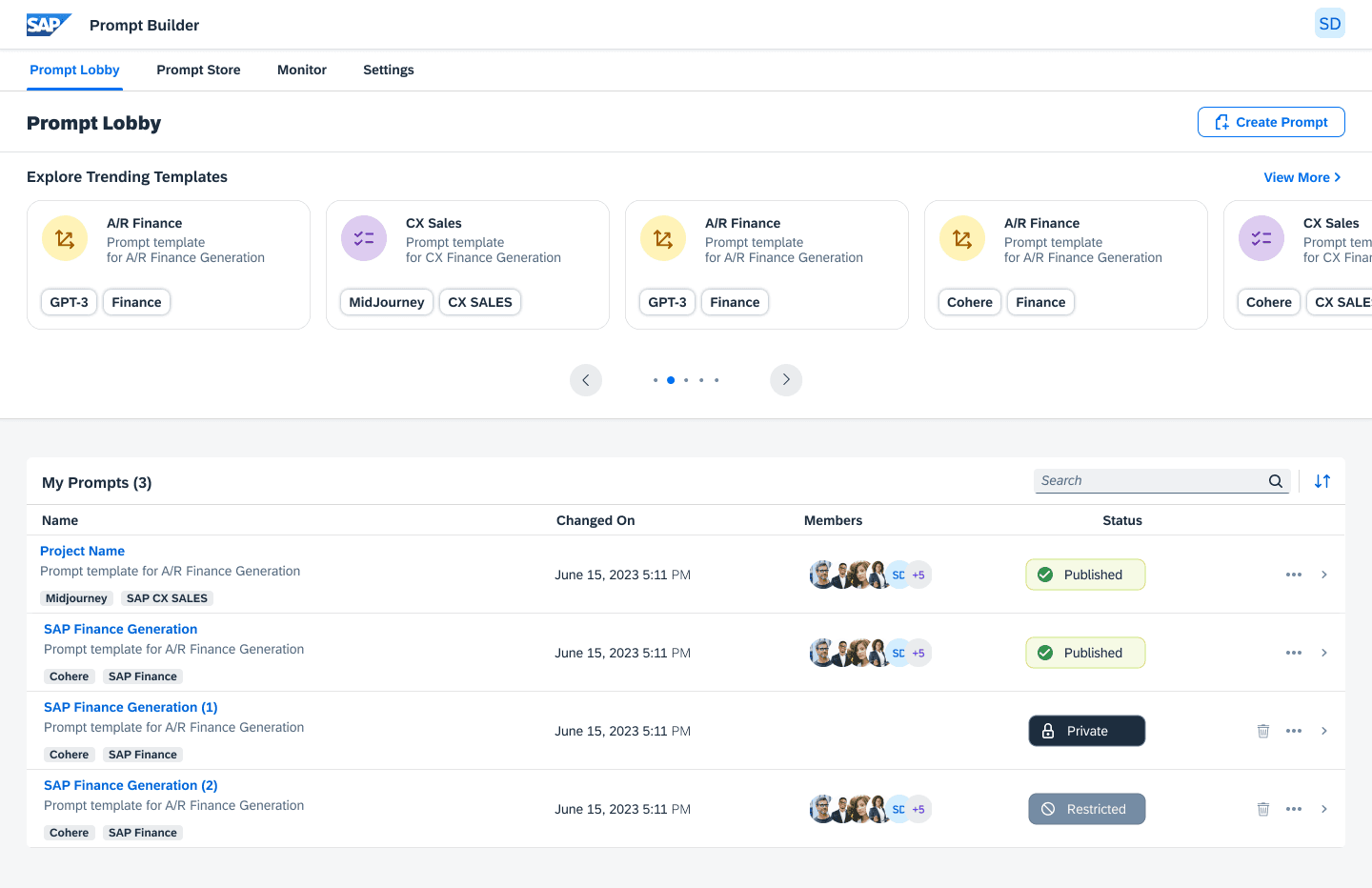This screenshot has width=1372, height=888.
Task: Go to previous trending templates page
Action: 586,380
